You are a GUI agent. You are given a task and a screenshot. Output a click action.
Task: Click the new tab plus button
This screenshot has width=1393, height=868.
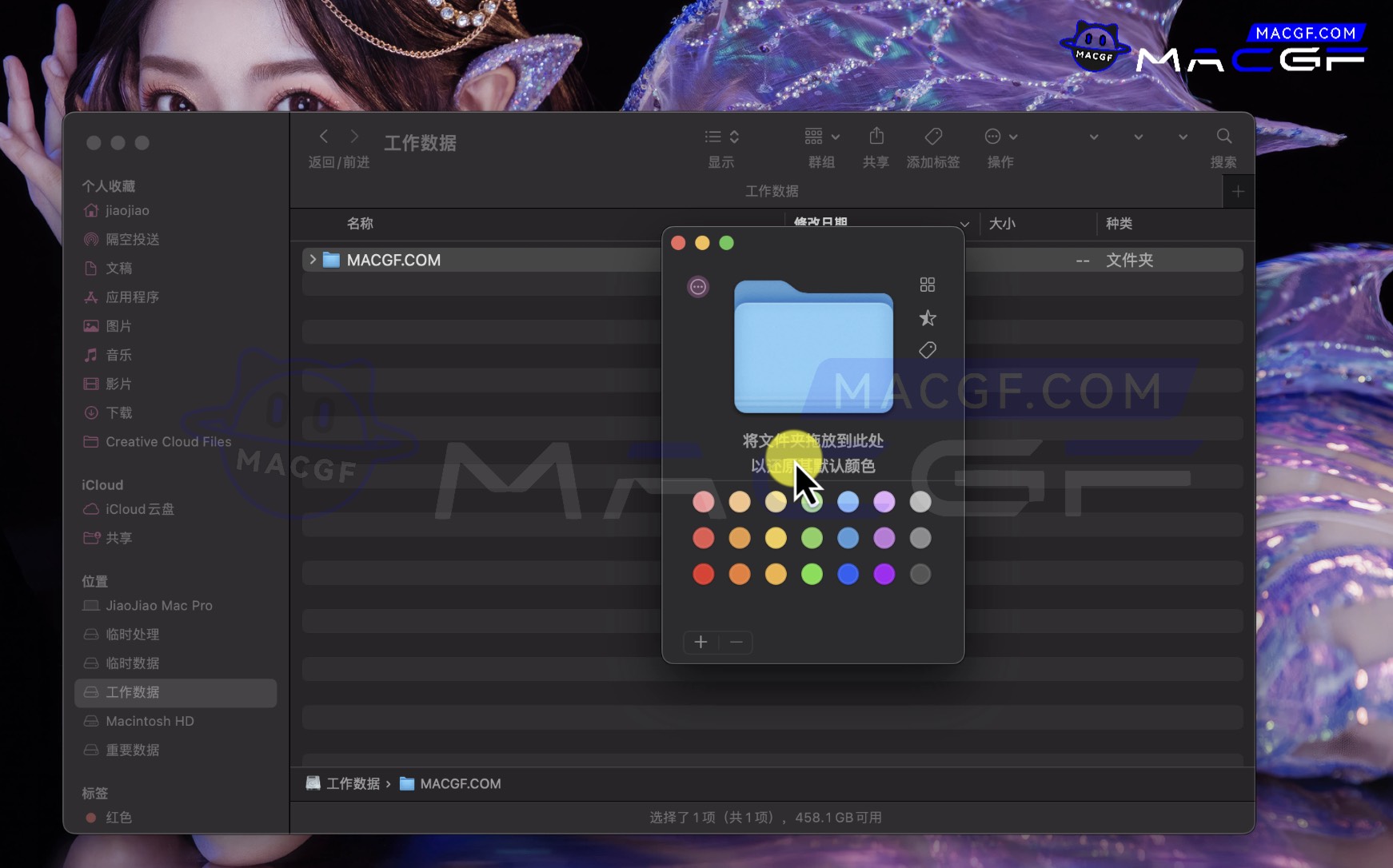pos(1238,192)
